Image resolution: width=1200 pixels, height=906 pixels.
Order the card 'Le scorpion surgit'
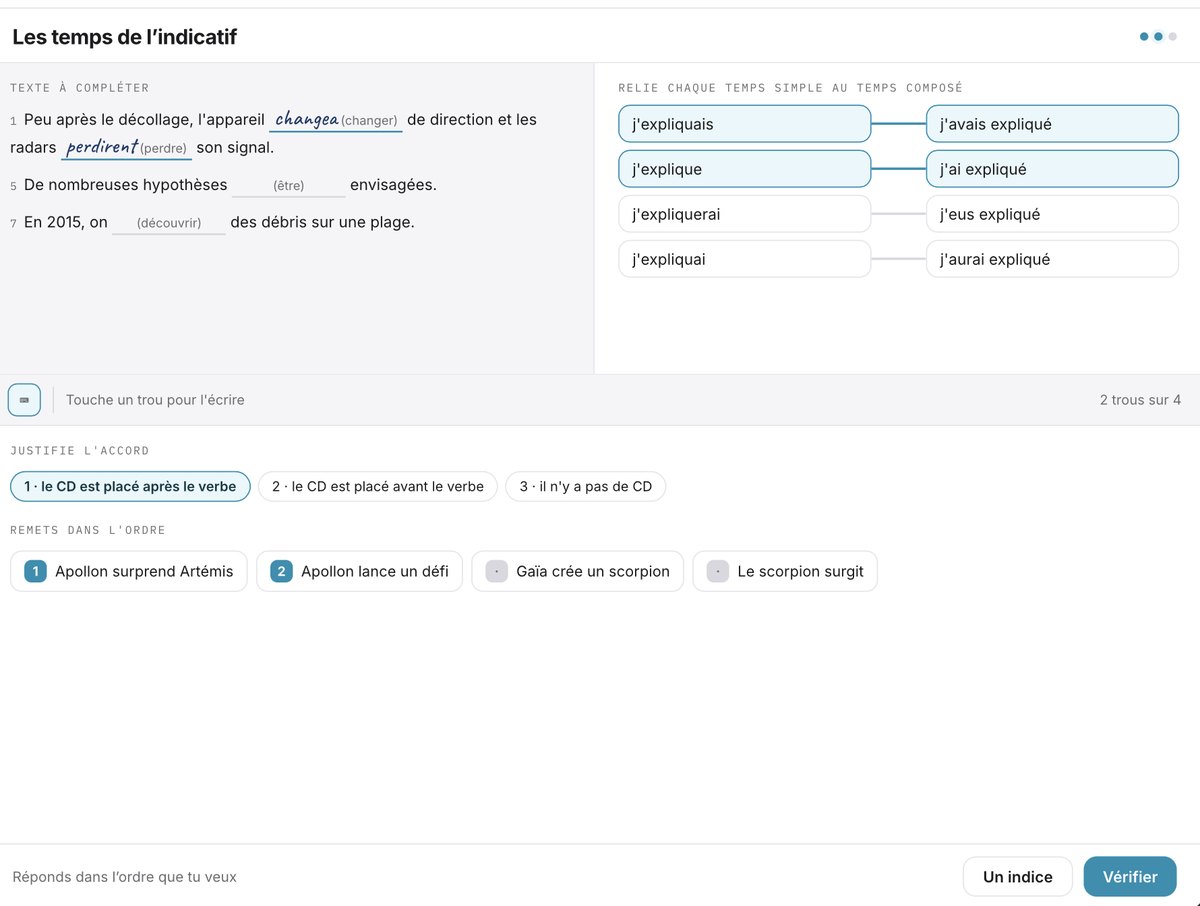(x=785, y=572)
